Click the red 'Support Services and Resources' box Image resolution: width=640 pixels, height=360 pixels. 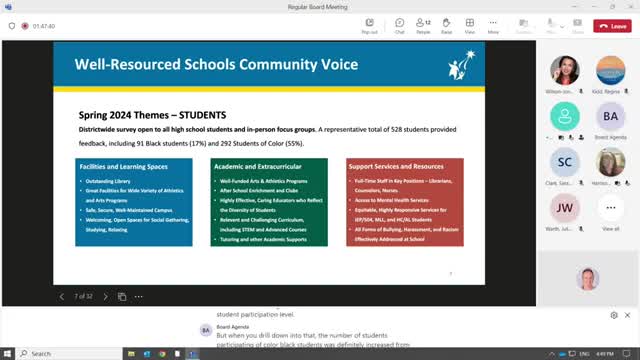pos(405,202)
